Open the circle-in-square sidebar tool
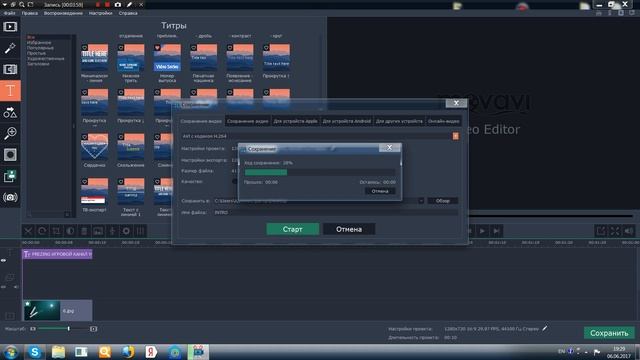 (10, 155)
